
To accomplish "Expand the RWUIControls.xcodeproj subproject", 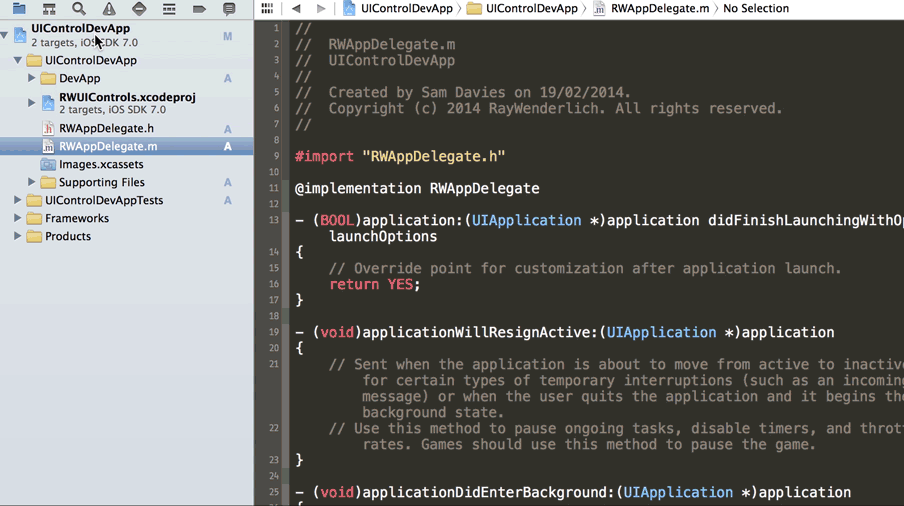I will (x=32, y=103).
